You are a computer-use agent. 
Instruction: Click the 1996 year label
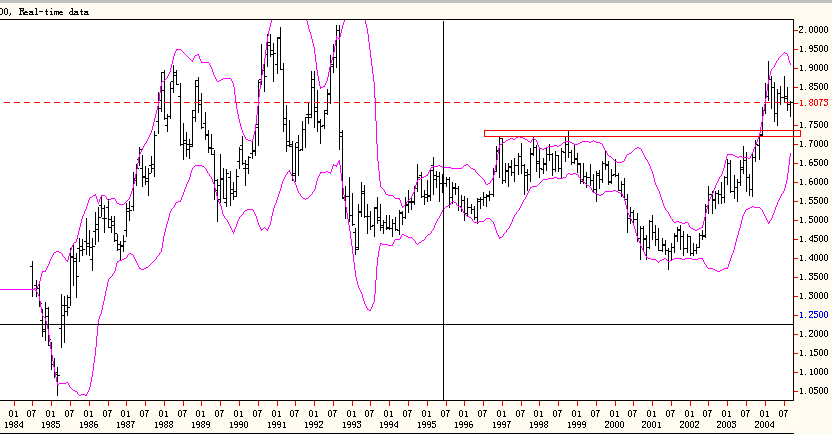coord(464,424)
